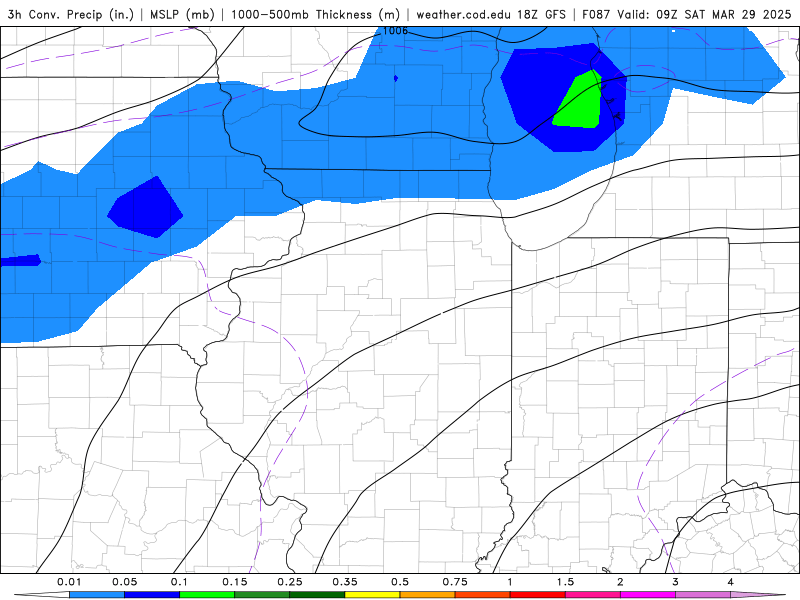Click the legend value 0.35
The image size is (800, 600).
click(345, 582)
